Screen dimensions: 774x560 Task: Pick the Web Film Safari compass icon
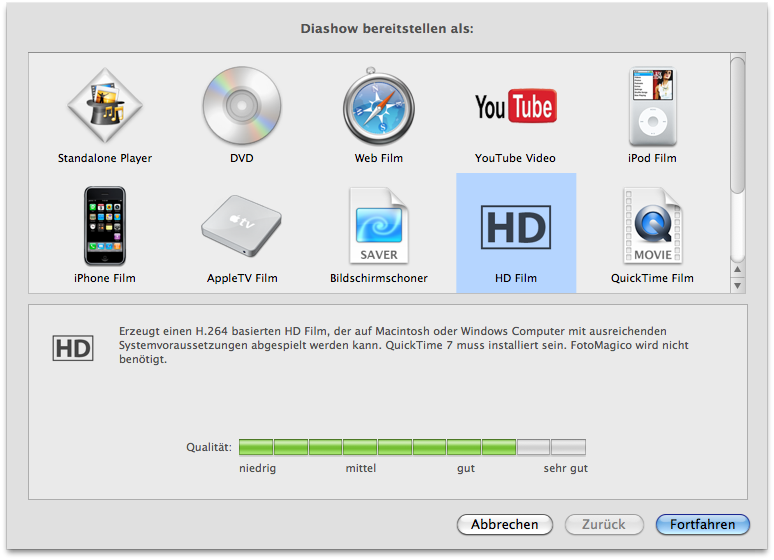click(x=378, y=108)
